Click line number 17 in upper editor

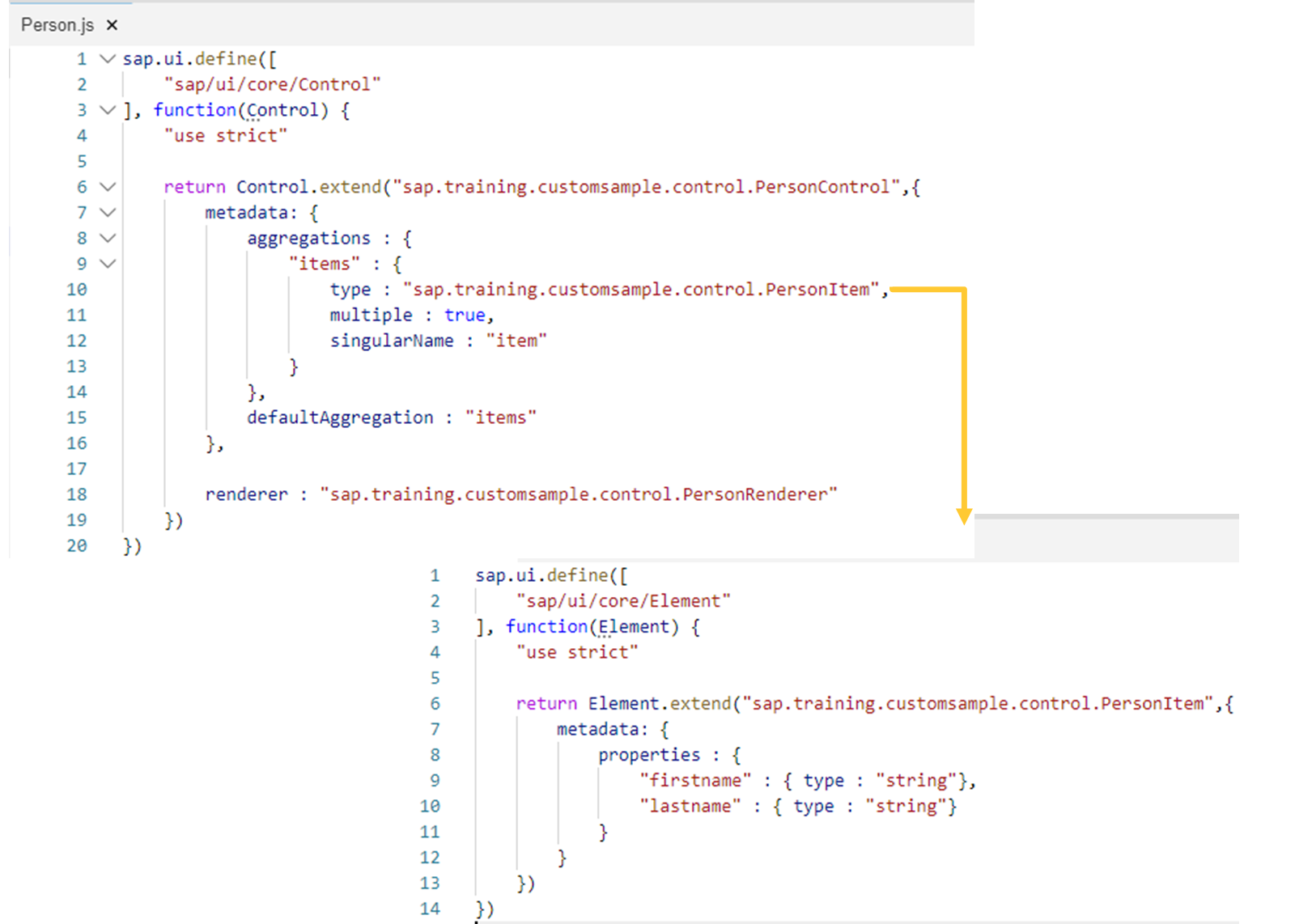pos(77,469)
